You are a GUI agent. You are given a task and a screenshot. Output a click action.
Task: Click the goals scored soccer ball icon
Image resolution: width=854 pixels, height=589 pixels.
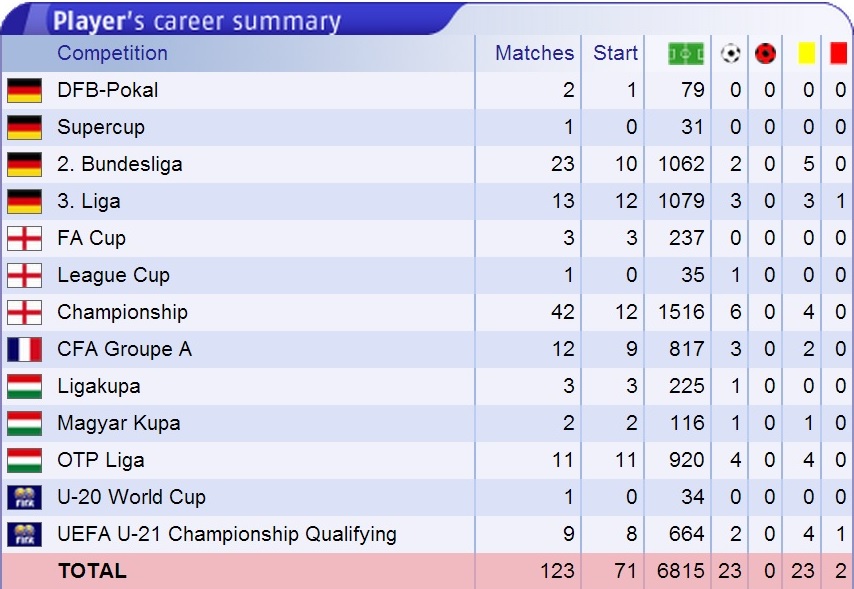(x=730, y=53)
